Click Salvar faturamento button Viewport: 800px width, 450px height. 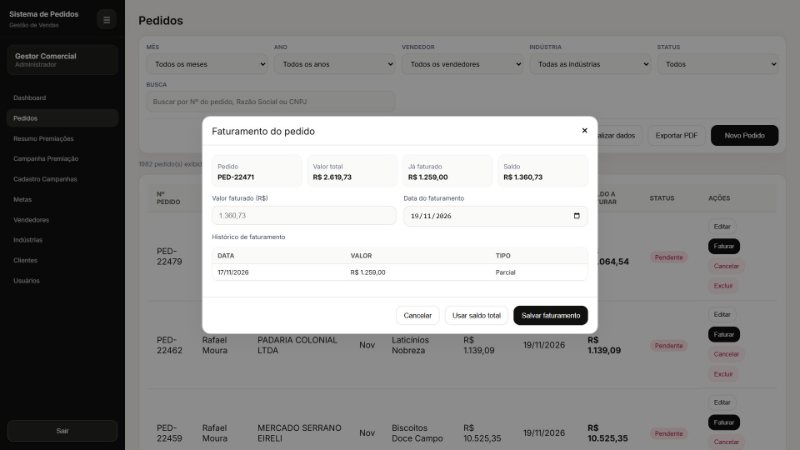click(551, 315)
